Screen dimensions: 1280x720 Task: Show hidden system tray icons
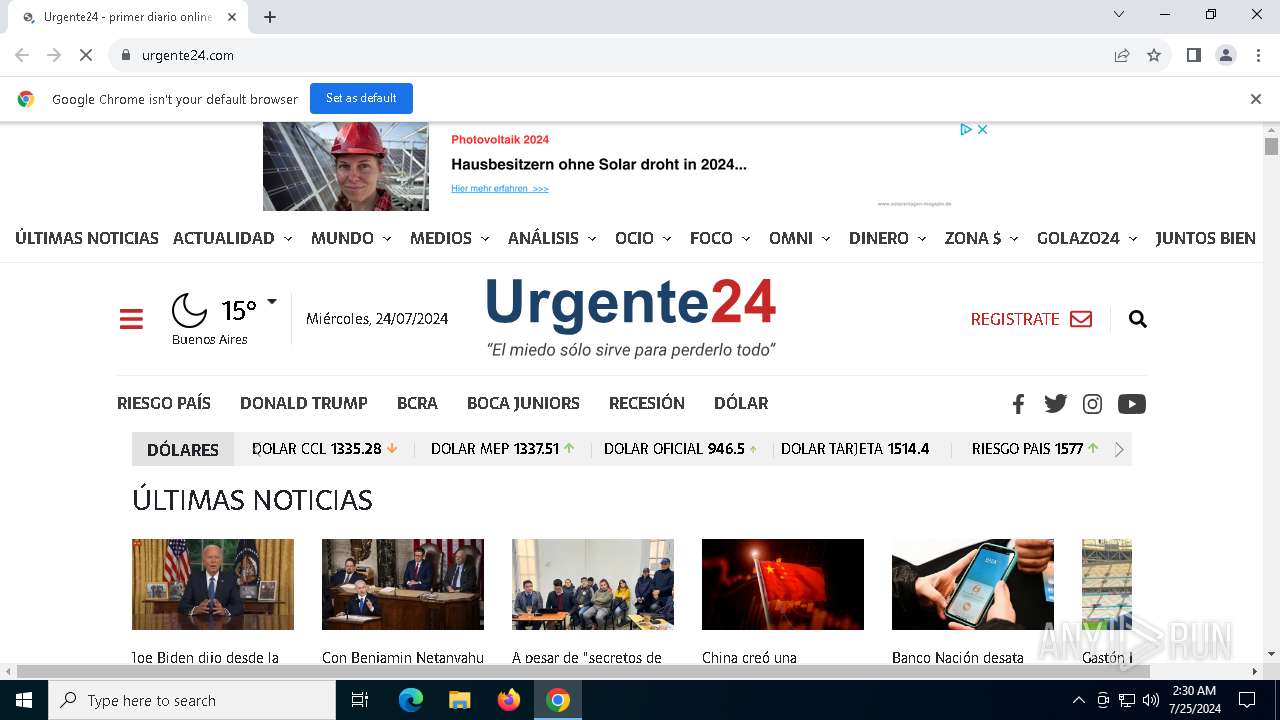(x=1078, y=700)
